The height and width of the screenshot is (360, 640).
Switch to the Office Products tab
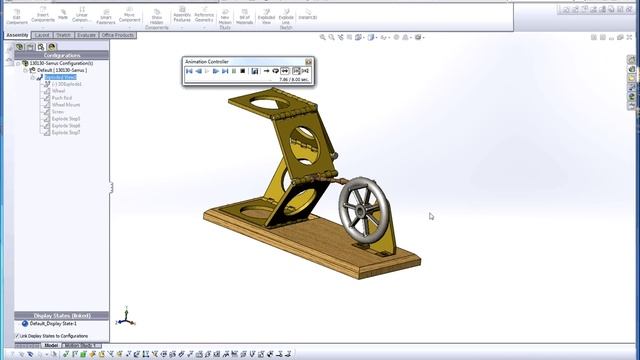click(118, 36)
